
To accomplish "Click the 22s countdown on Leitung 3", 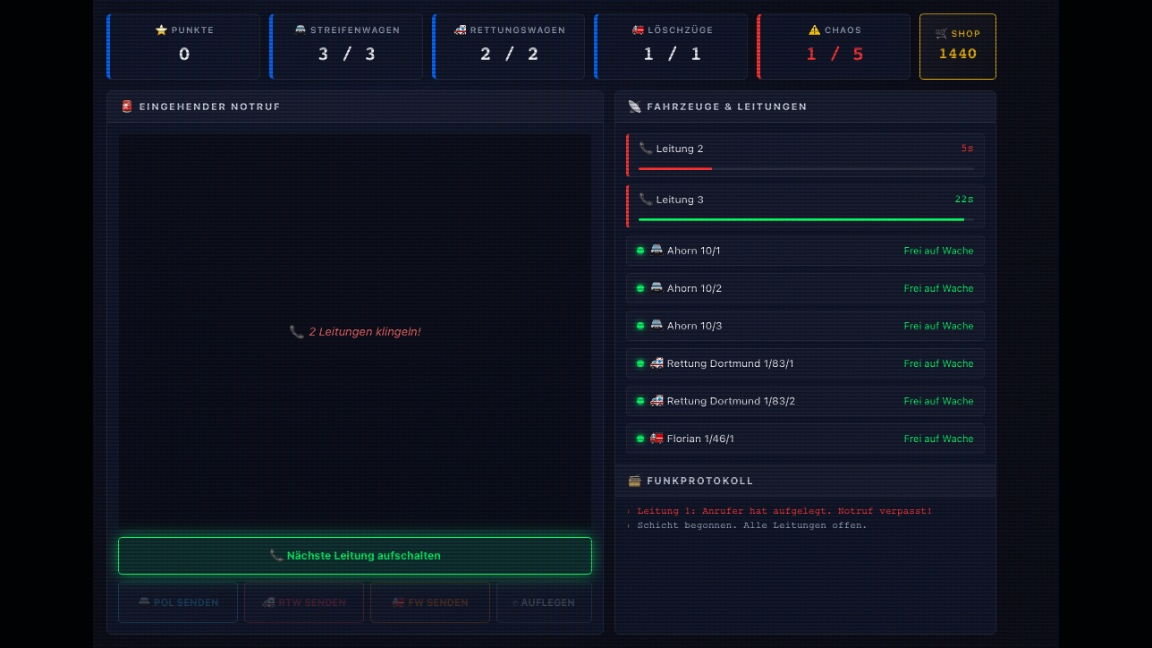I will click(964, 199).
